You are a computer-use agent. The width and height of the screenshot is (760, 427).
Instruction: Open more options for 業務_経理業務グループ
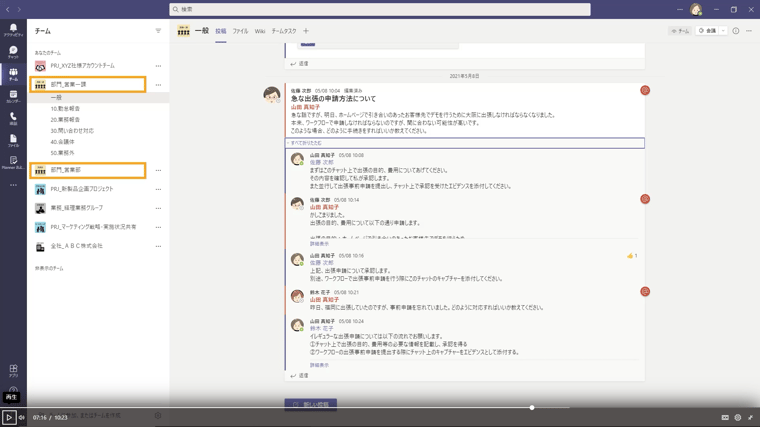tap(158, 208)
